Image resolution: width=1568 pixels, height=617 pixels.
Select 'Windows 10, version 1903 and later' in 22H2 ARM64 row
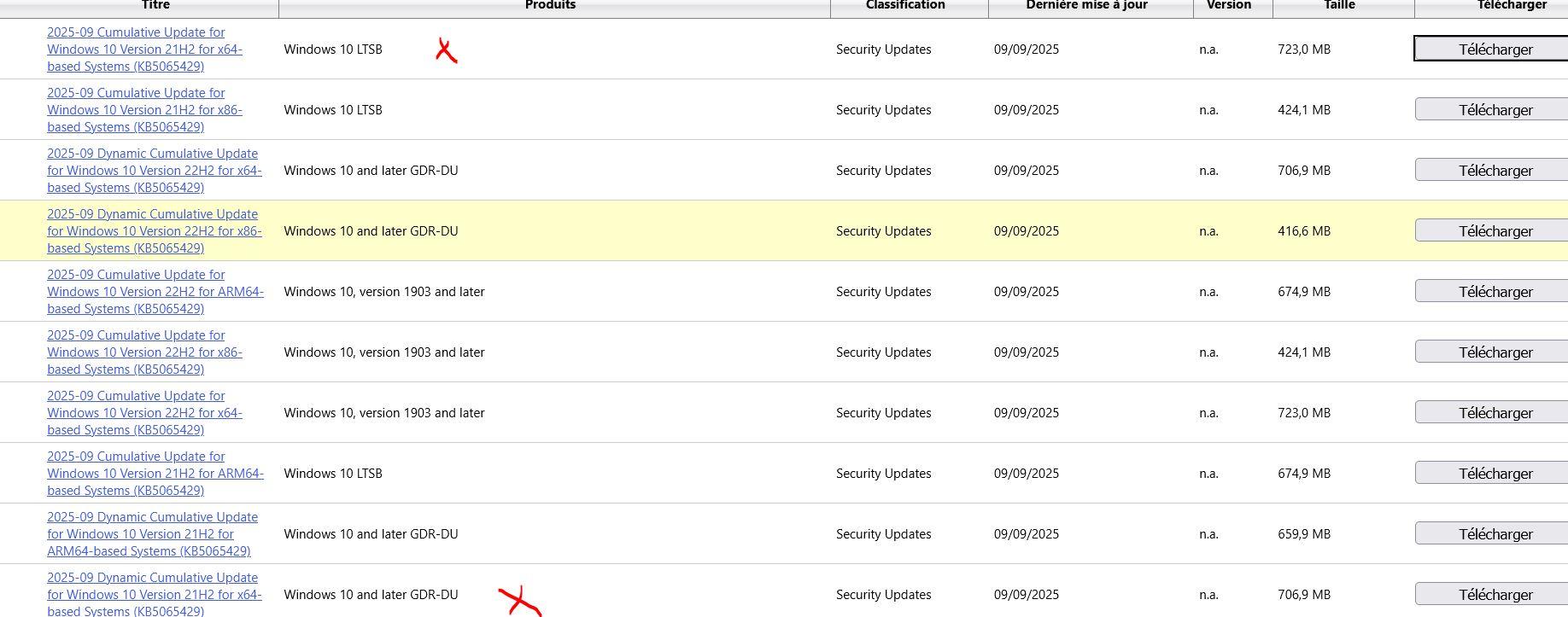tap(384, 292)
